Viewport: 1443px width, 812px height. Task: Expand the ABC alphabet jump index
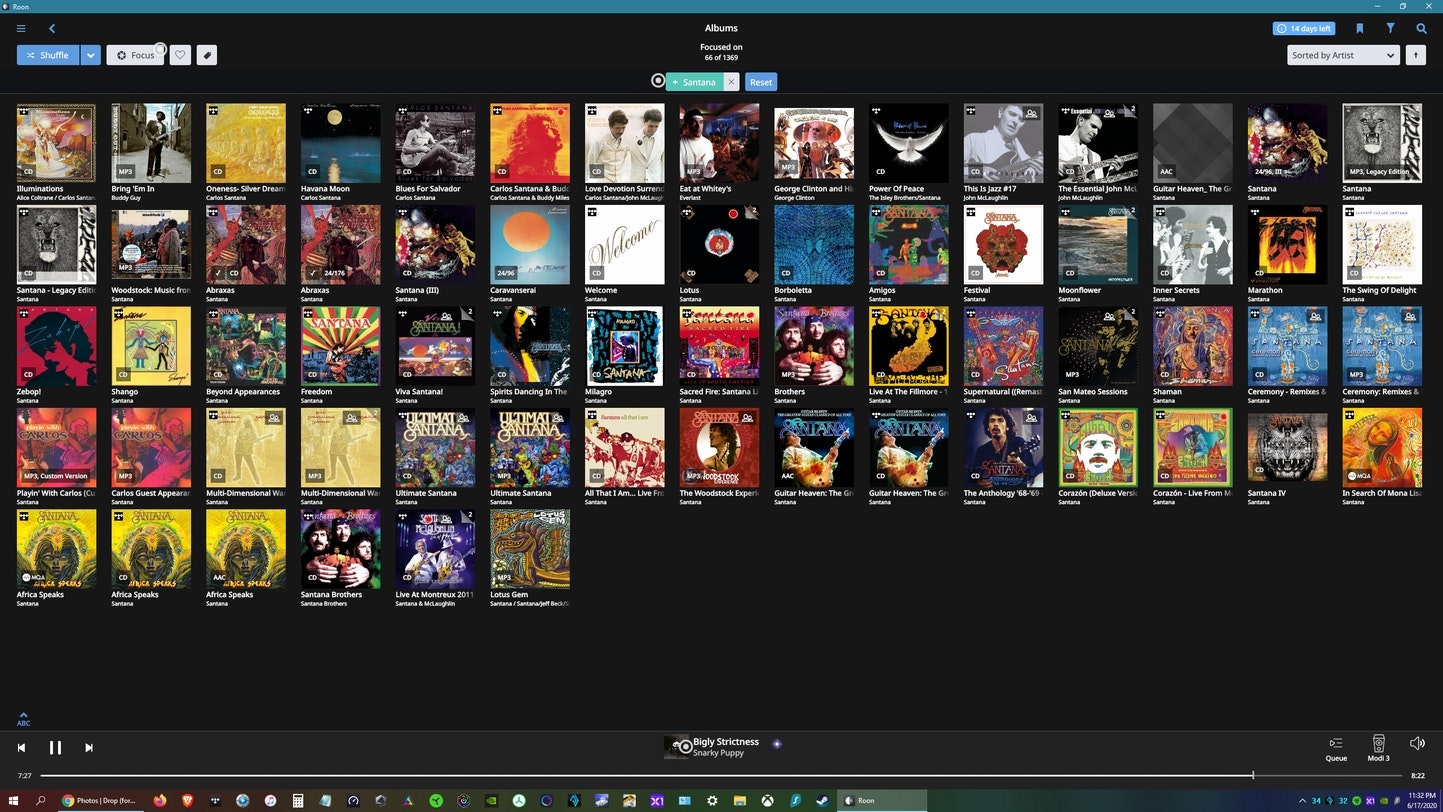(x=23, y=719)
